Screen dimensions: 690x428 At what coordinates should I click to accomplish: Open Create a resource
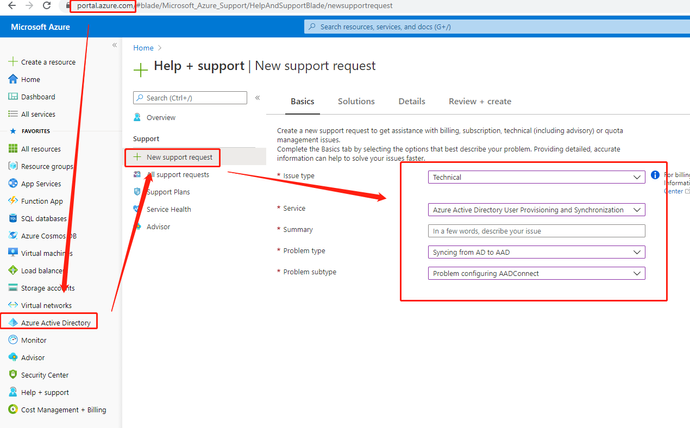tap(48, 62)
